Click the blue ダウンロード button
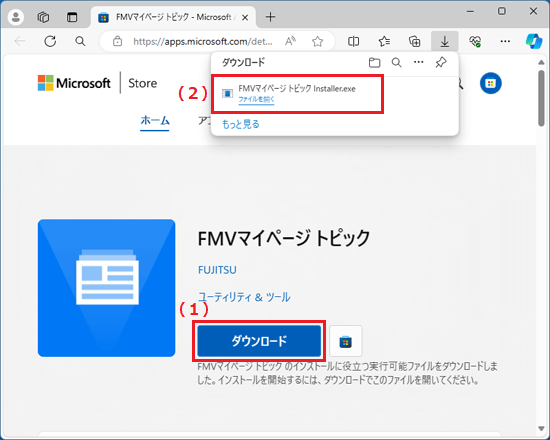The width and height of the screenshot is (550, 440). (x=259, y=341)
